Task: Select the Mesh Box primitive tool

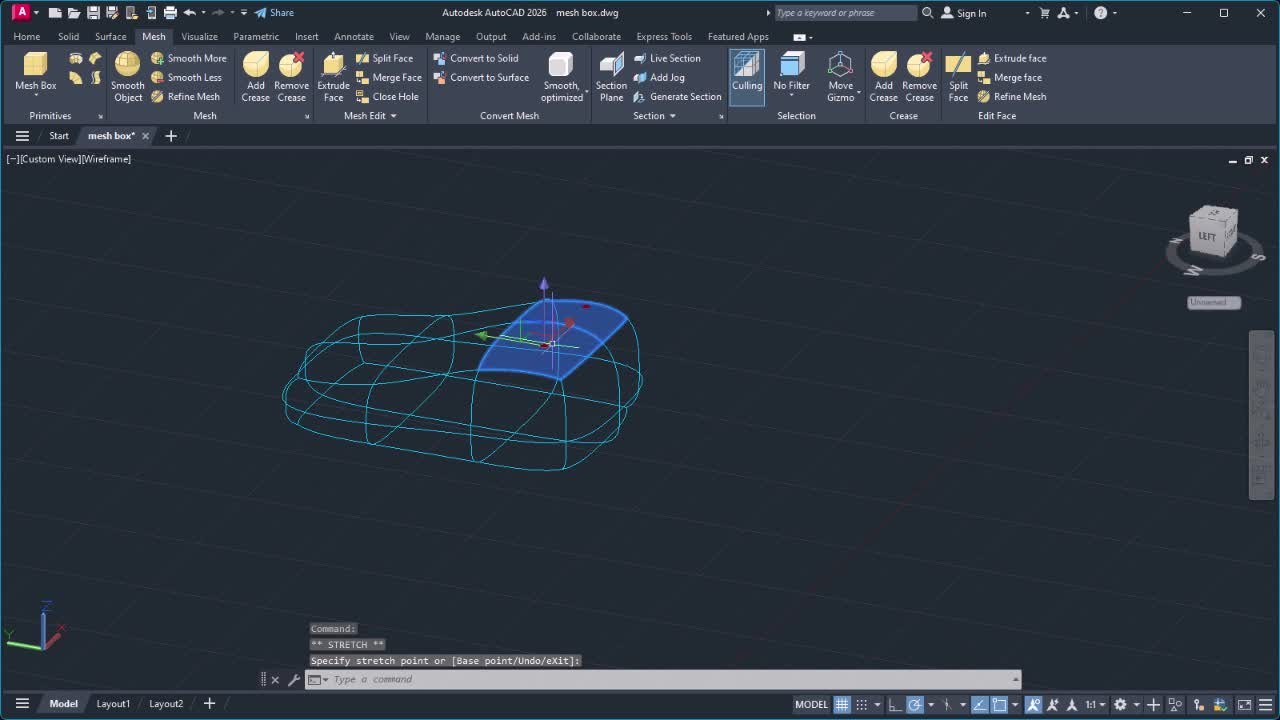Action: pyautogui.click(x=35, y=70)
